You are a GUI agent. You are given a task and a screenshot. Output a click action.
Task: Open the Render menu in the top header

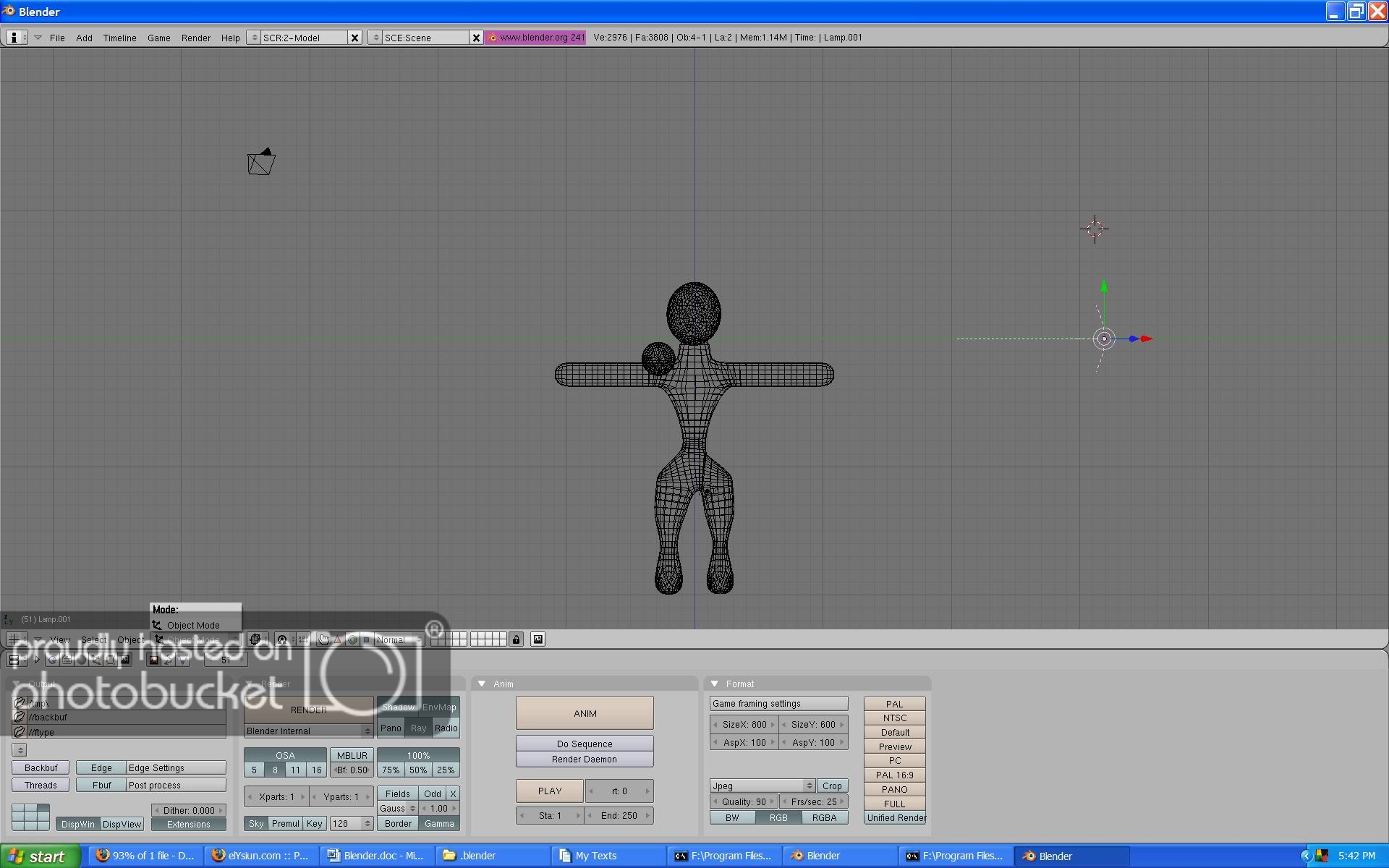(195, 38)
